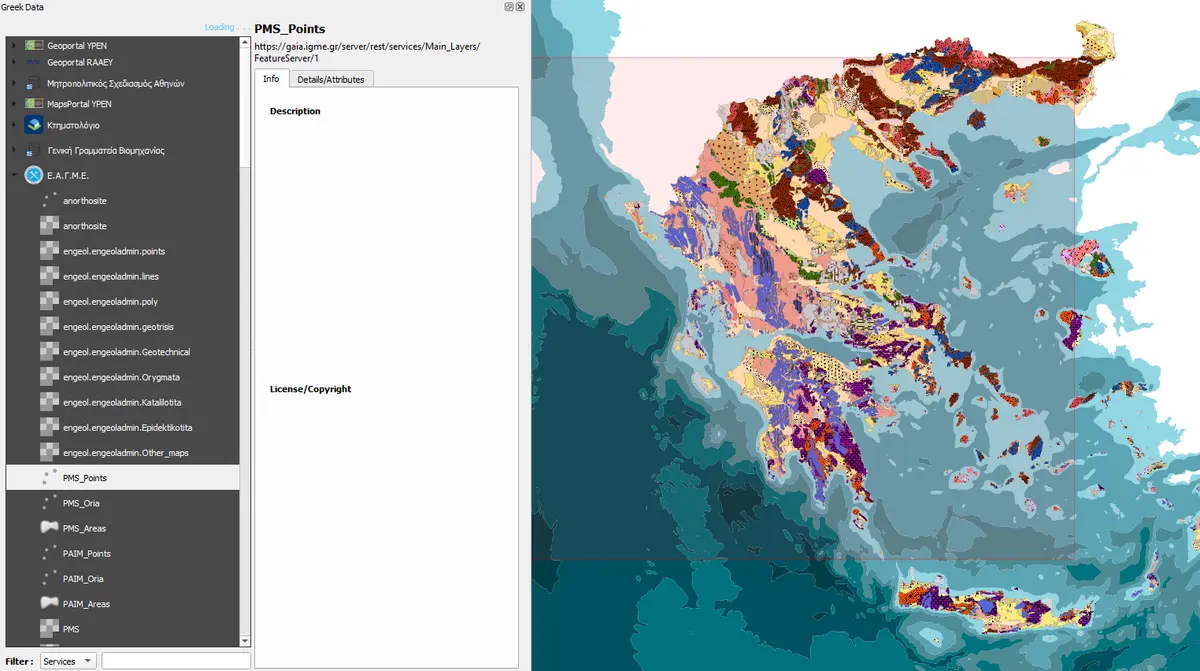Viewport: 1200px width, 671px height.
Task: Click the engeol.engeoladmin.geotrisis raster icon
Action: tap(49, 327)
